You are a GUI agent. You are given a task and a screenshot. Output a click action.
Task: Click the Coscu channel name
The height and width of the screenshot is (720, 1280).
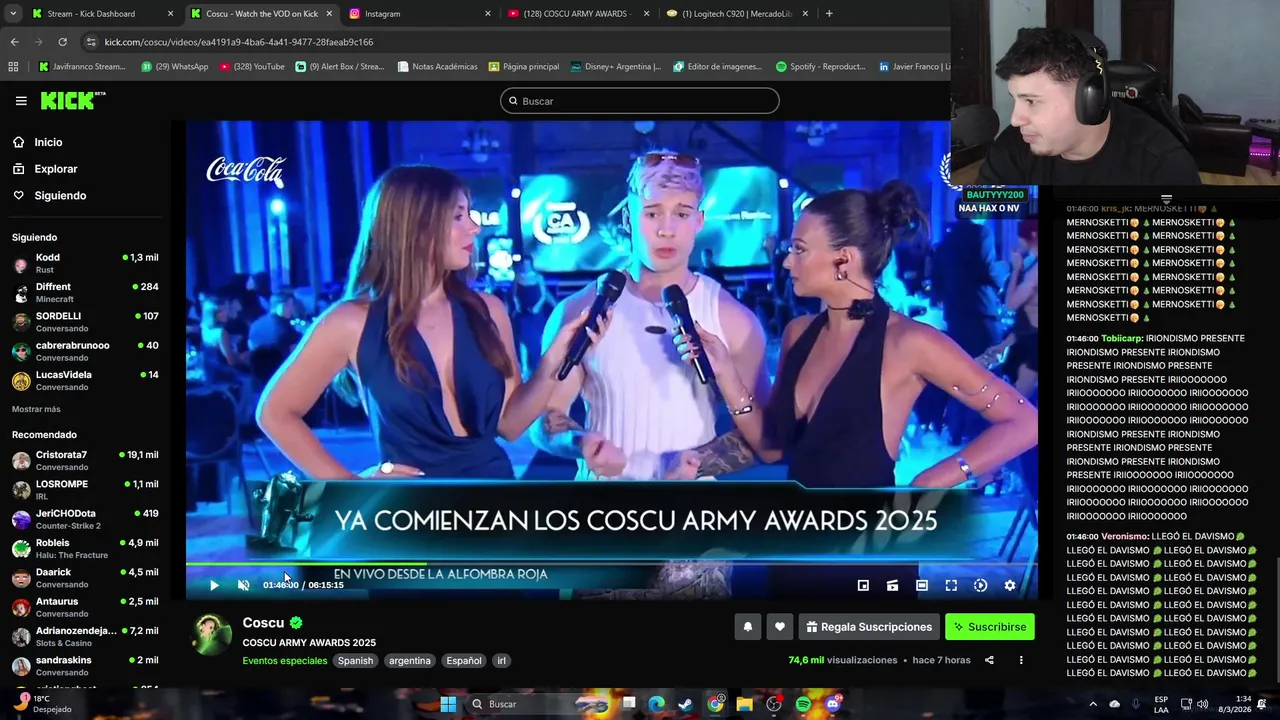(263, 623)
